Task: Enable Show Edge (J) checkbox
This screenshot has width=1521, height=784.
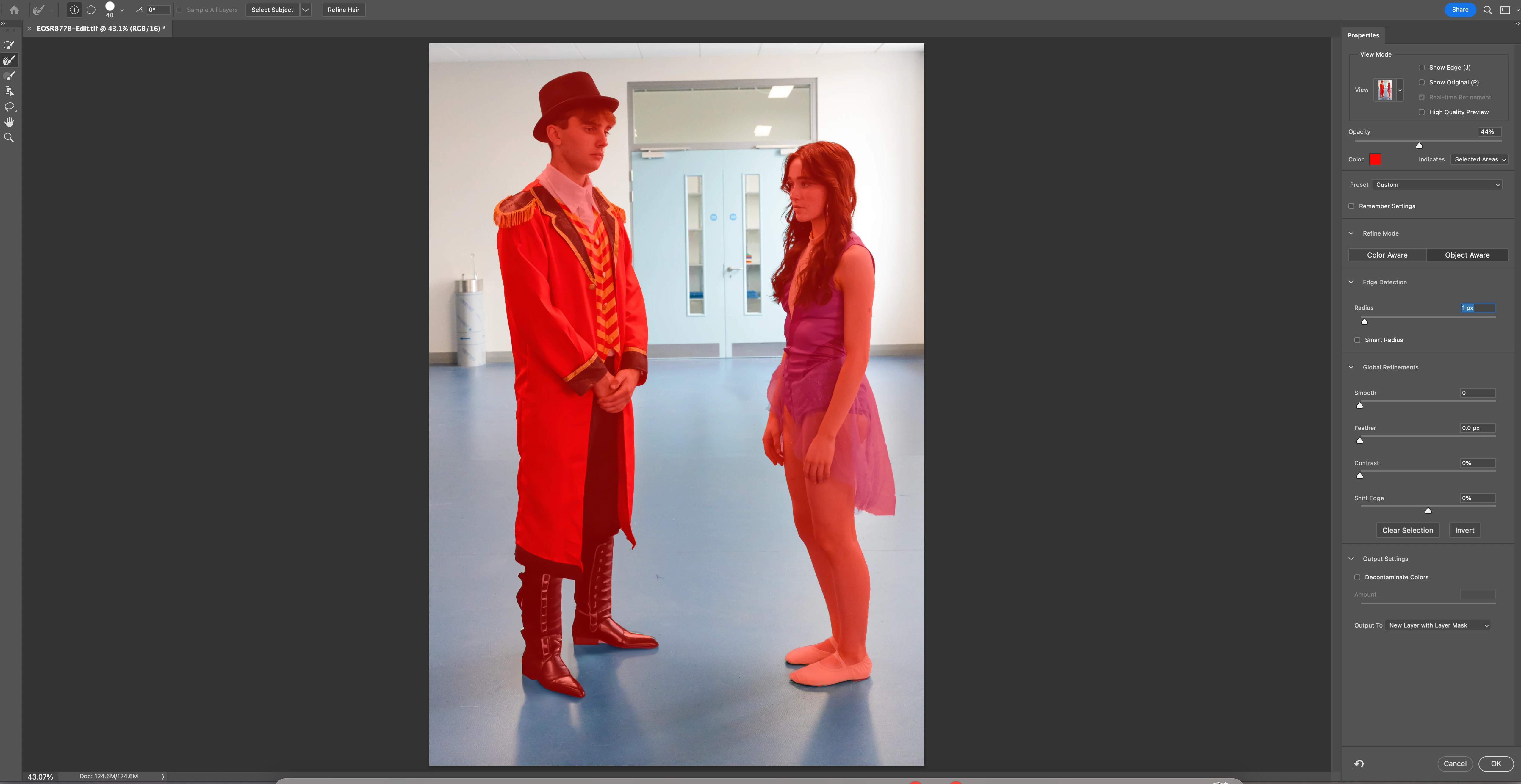Action: (x=1422, y=68)
